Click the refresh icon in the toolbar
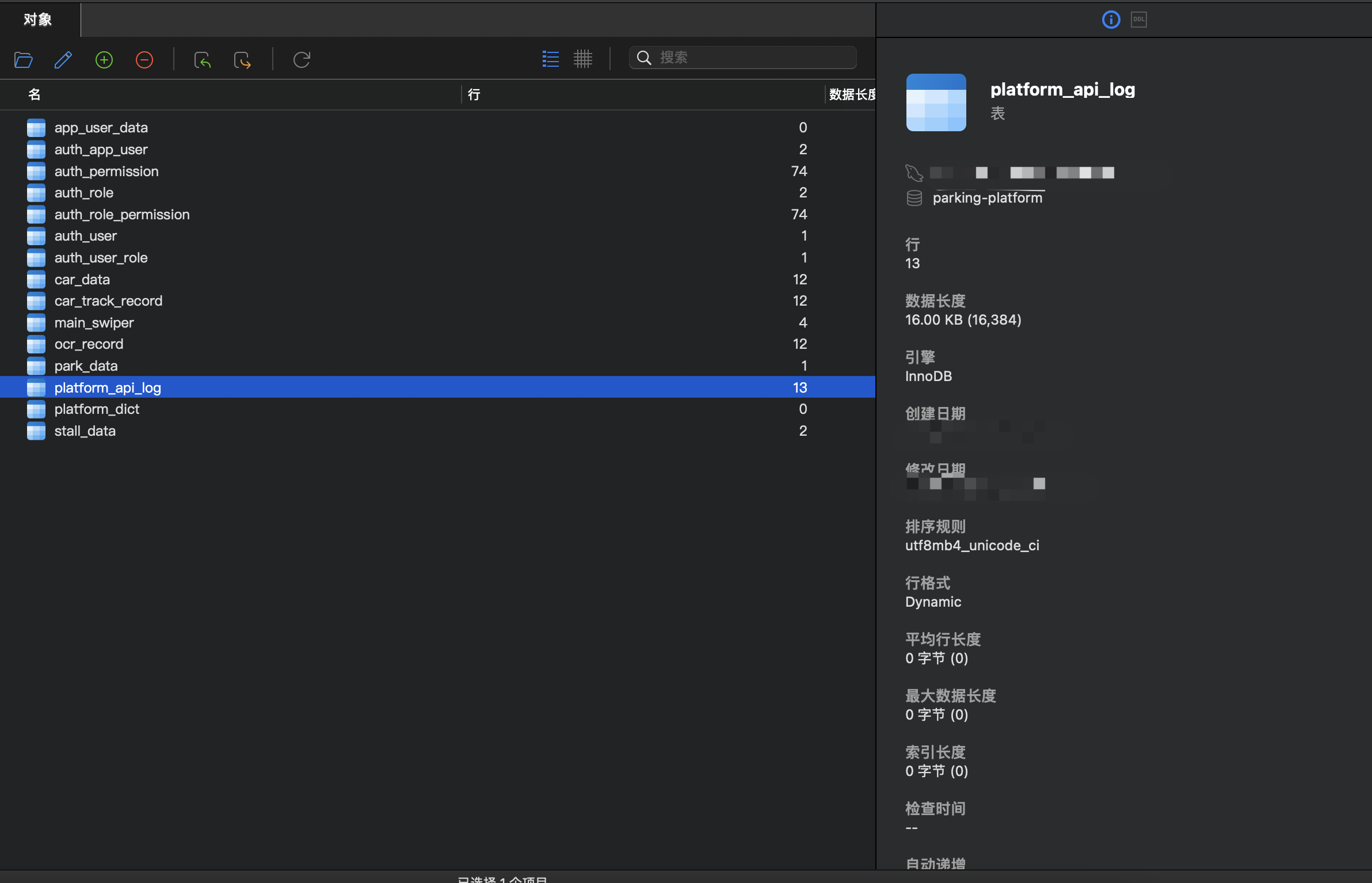Image resolution: width=1372 pixels, height=883 pixels. 302,60
